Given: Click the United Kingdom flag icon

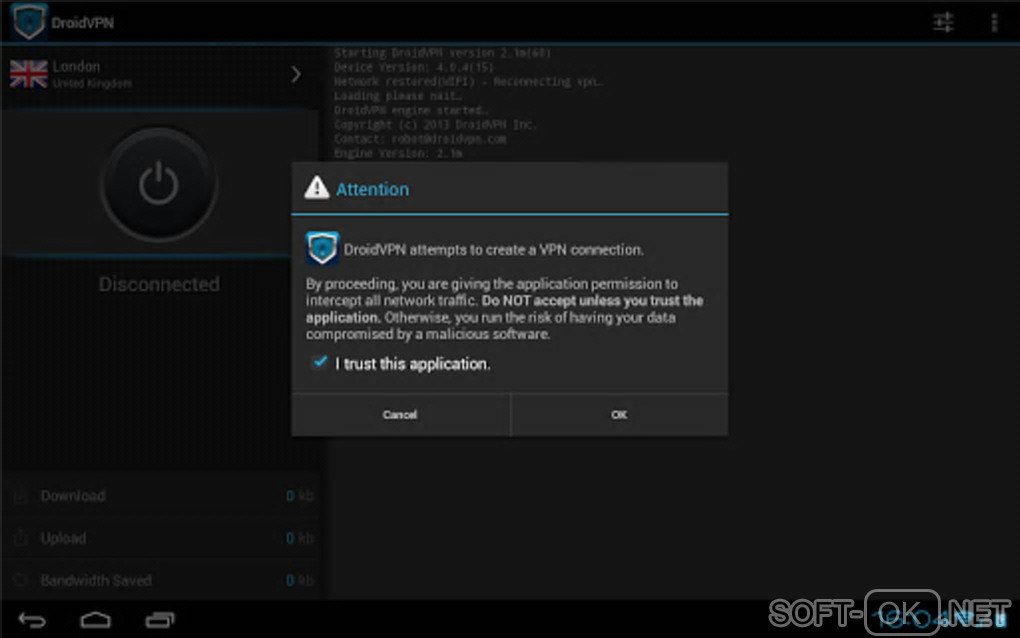Looking at the screenshot, I should click(29, 74).
